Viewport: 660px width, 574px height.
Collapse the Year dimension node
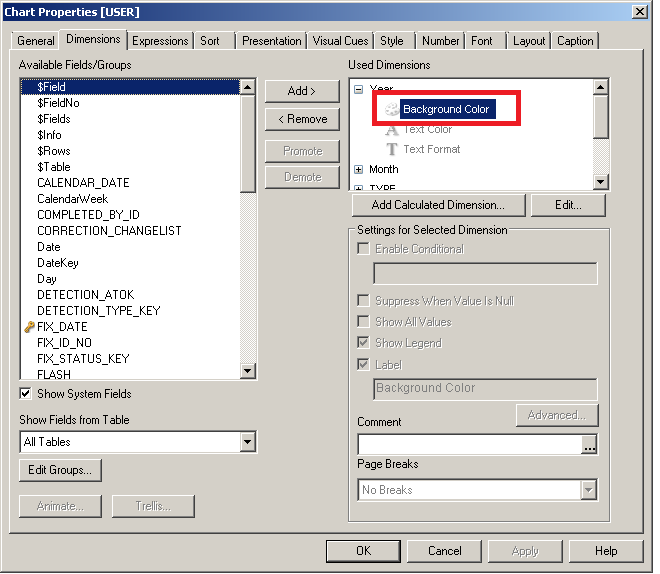coord(359,89)
